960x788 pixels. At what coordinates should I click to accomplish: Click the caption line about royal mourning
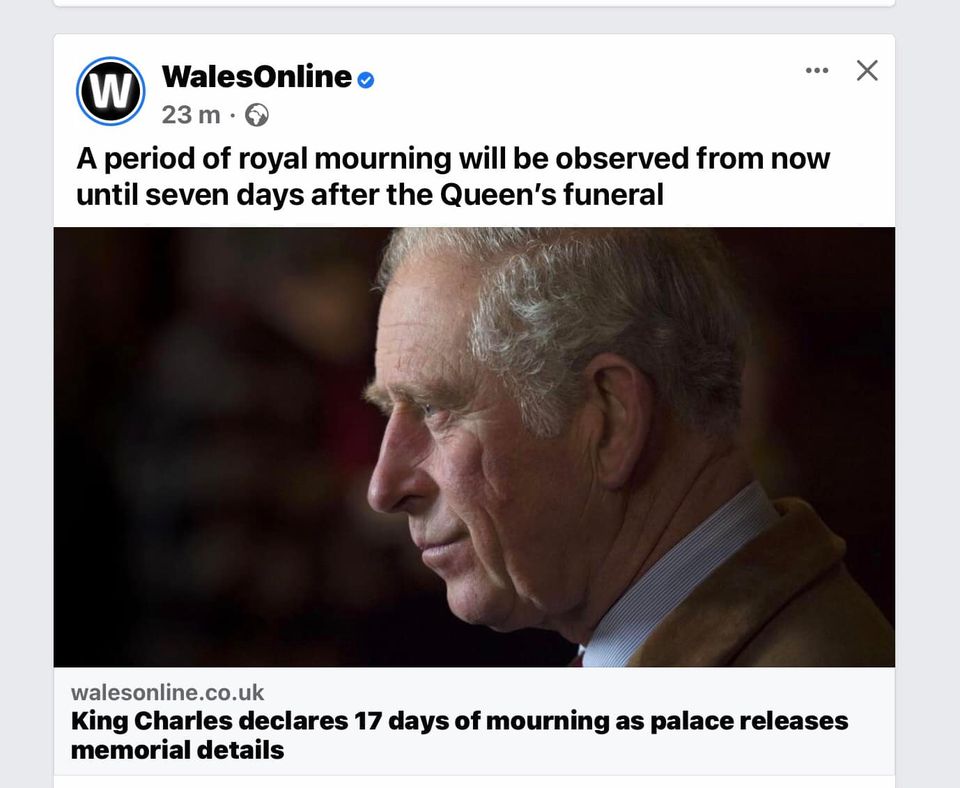pyautogui.click(x=452, y=160)
